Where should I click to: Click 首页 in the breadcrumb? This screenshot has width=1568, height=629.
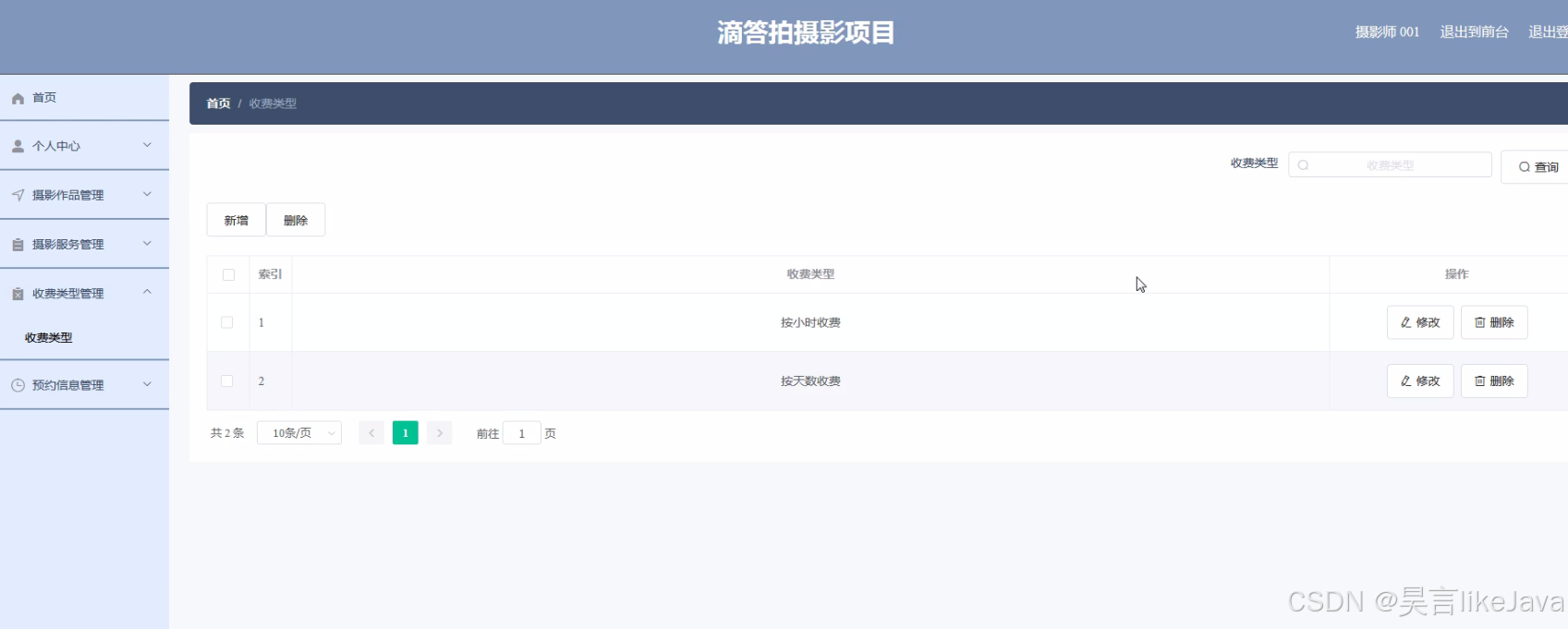[x=218, y=103]
